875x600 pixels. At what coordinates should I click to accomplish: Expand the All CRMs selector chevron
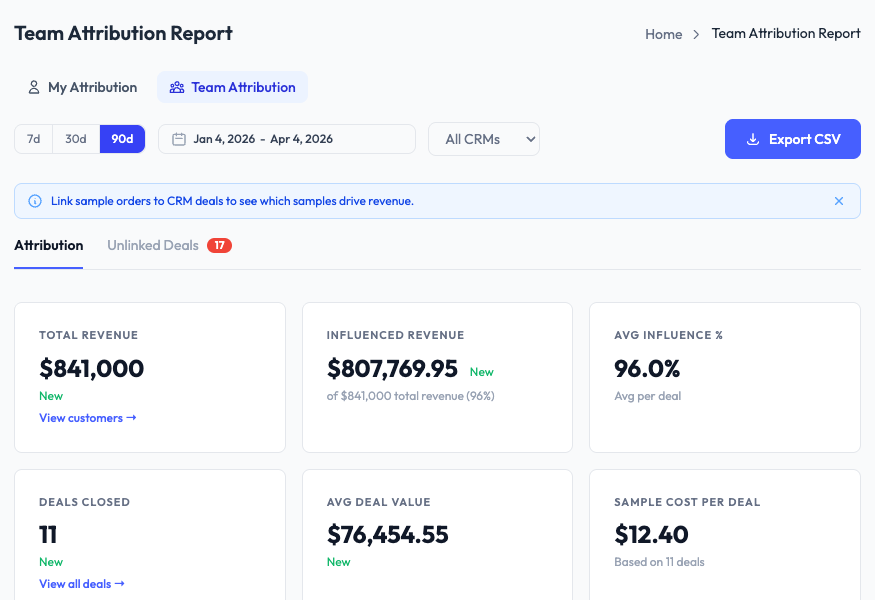pos(528,139)
